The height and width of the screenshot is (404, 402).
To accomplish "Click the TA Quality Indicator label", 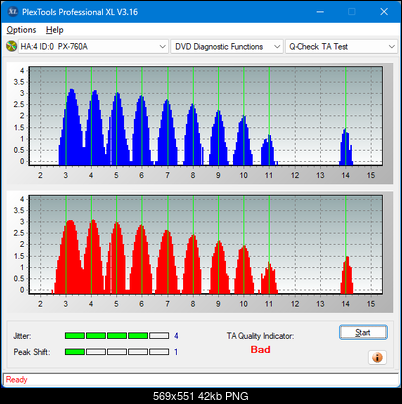I will coord(260,336).
